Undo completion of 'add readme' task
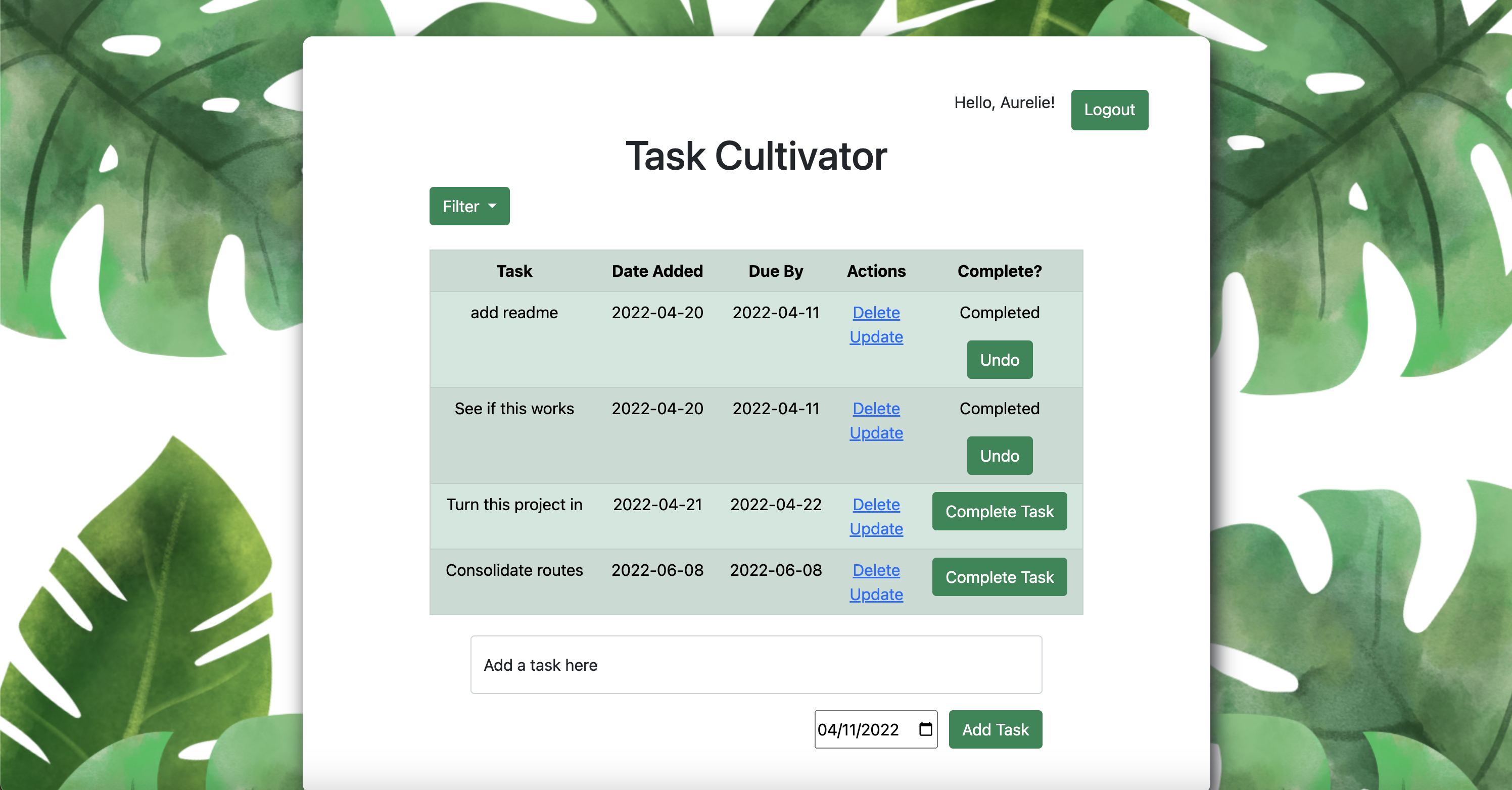The image size is (1512, 790). tap(999, 360)
